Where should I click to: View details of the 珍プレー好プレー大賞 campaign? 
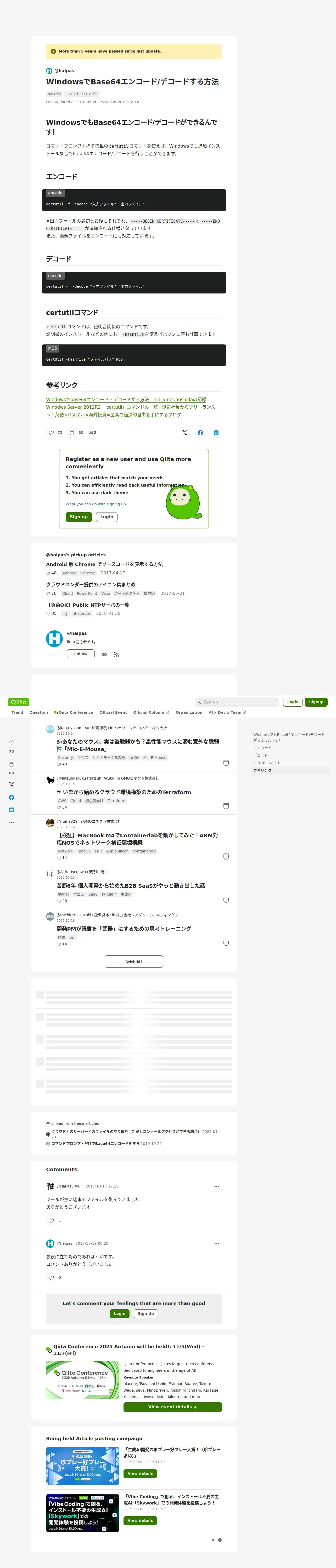[140, 1474]
